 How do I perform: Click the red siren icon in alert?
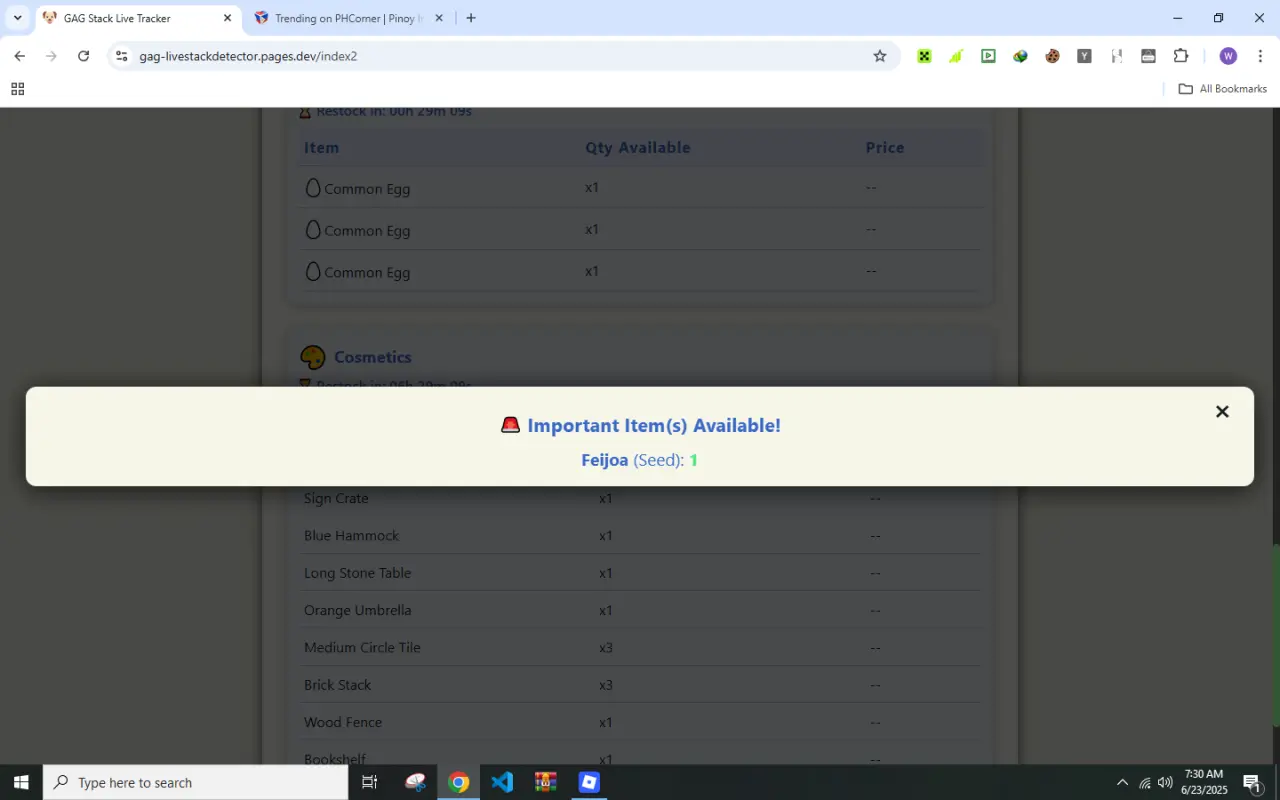point(510,425)
